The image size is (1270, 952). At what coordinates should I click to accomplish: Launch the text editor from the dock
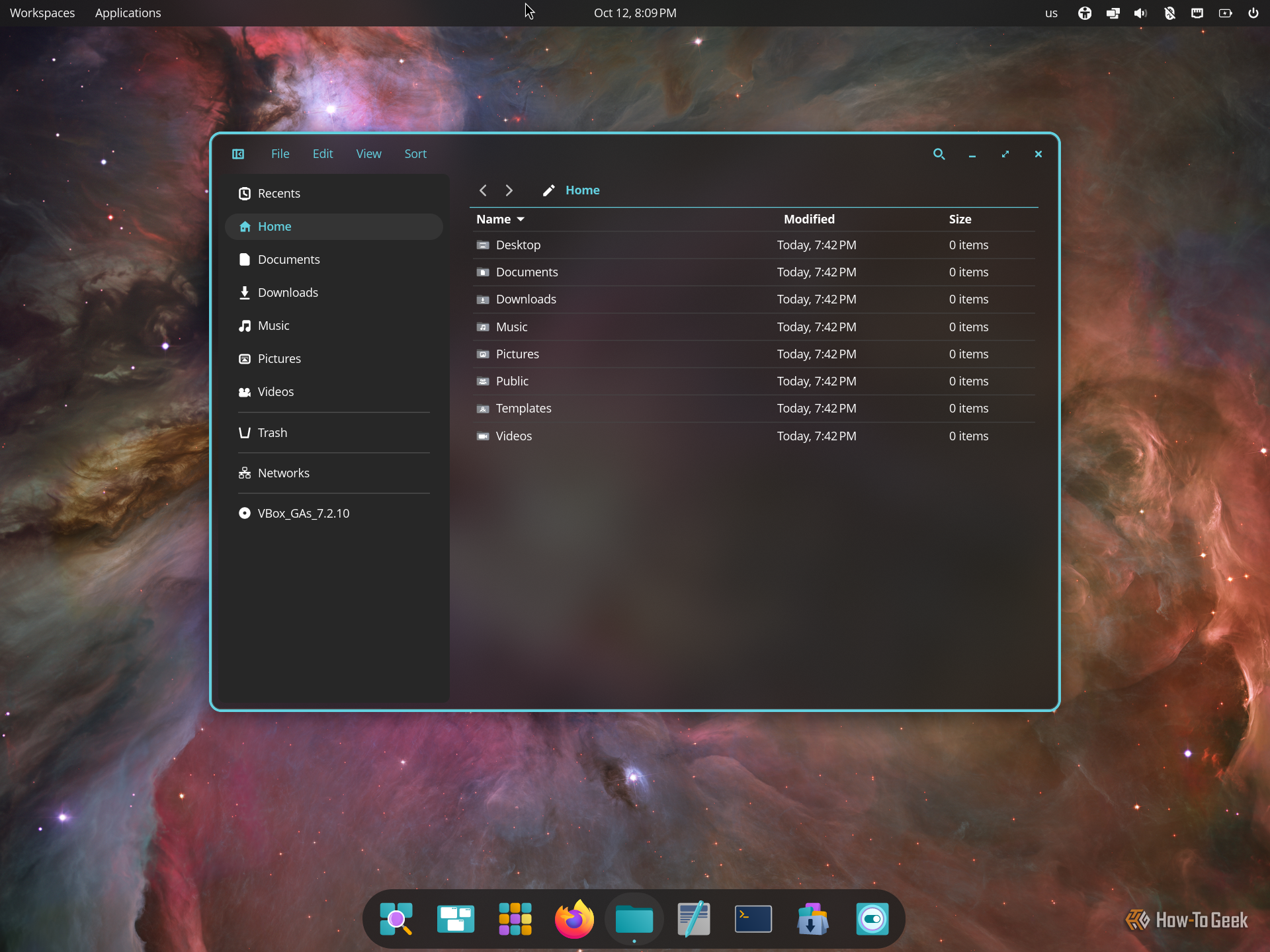[x=694, y=919]
